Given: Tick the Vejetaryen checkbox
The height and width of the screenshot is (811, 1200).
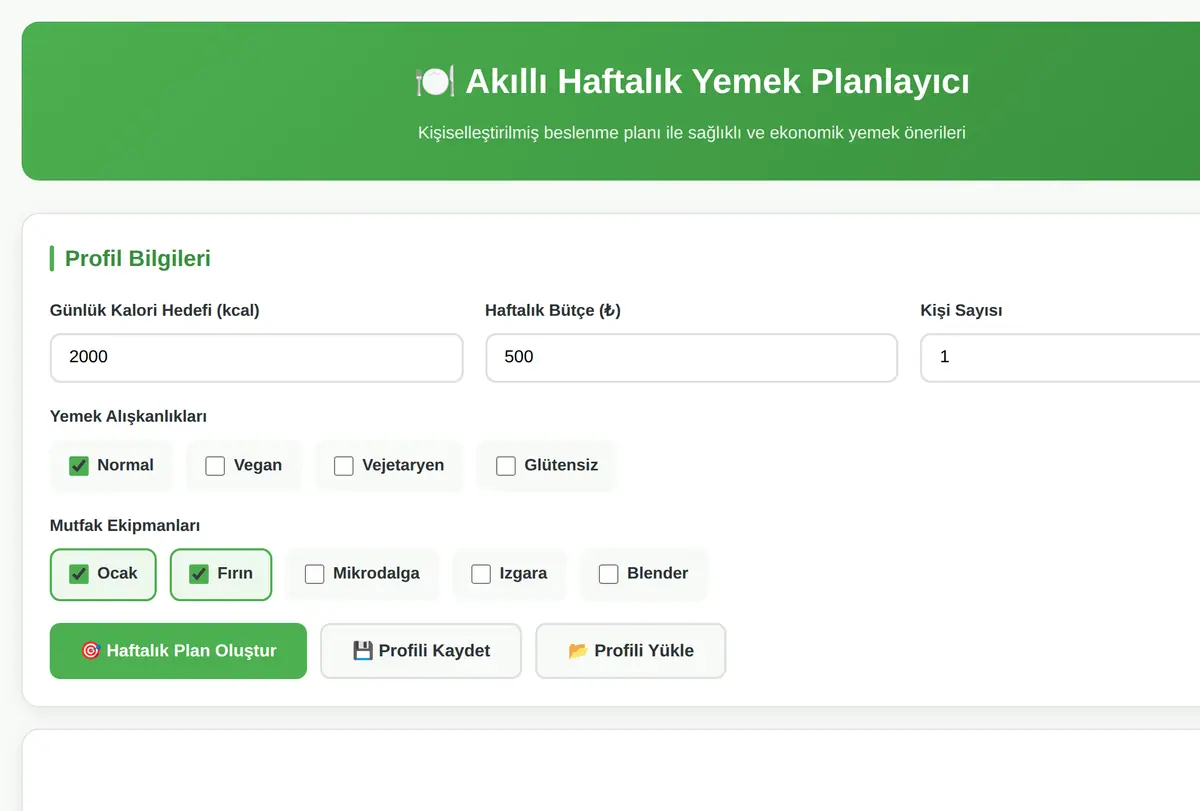Looking at the screenshot, I should 344,466.
